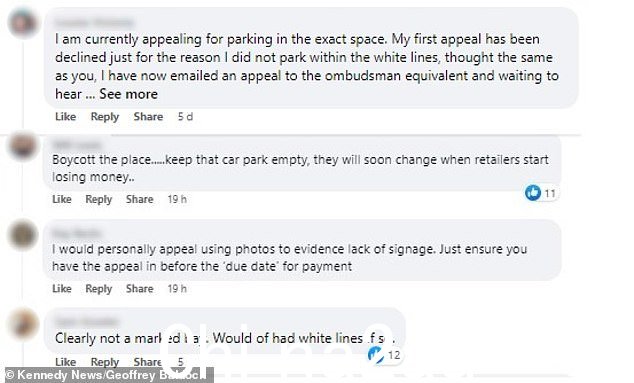
Task: Reply to the Boycott the place comment
Action: click(99, 199)
